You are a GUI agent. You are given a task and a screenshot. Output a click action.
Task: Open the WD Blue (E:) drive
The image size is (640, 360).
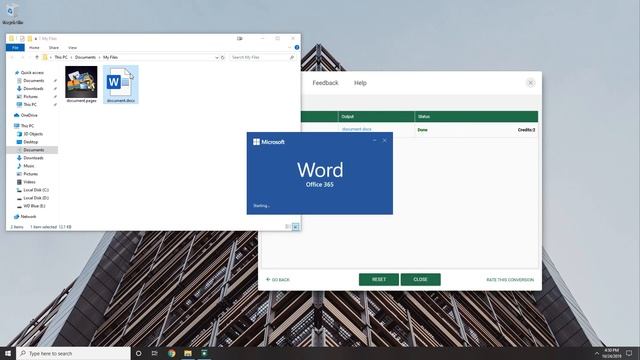click(34, 206)
